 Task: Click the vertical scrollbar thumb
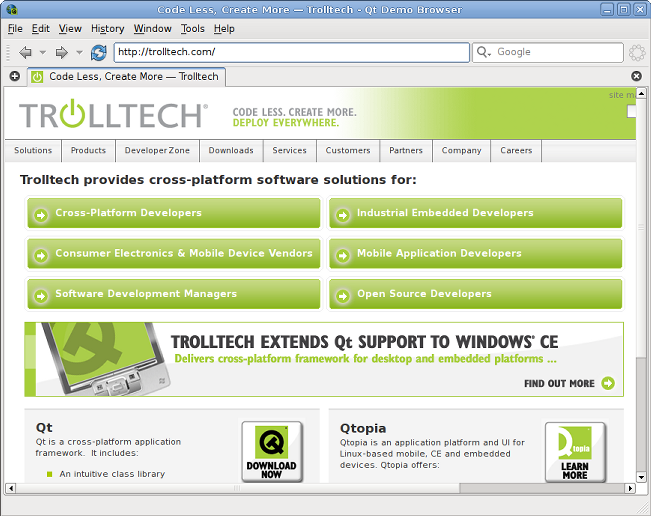(641, 227)
